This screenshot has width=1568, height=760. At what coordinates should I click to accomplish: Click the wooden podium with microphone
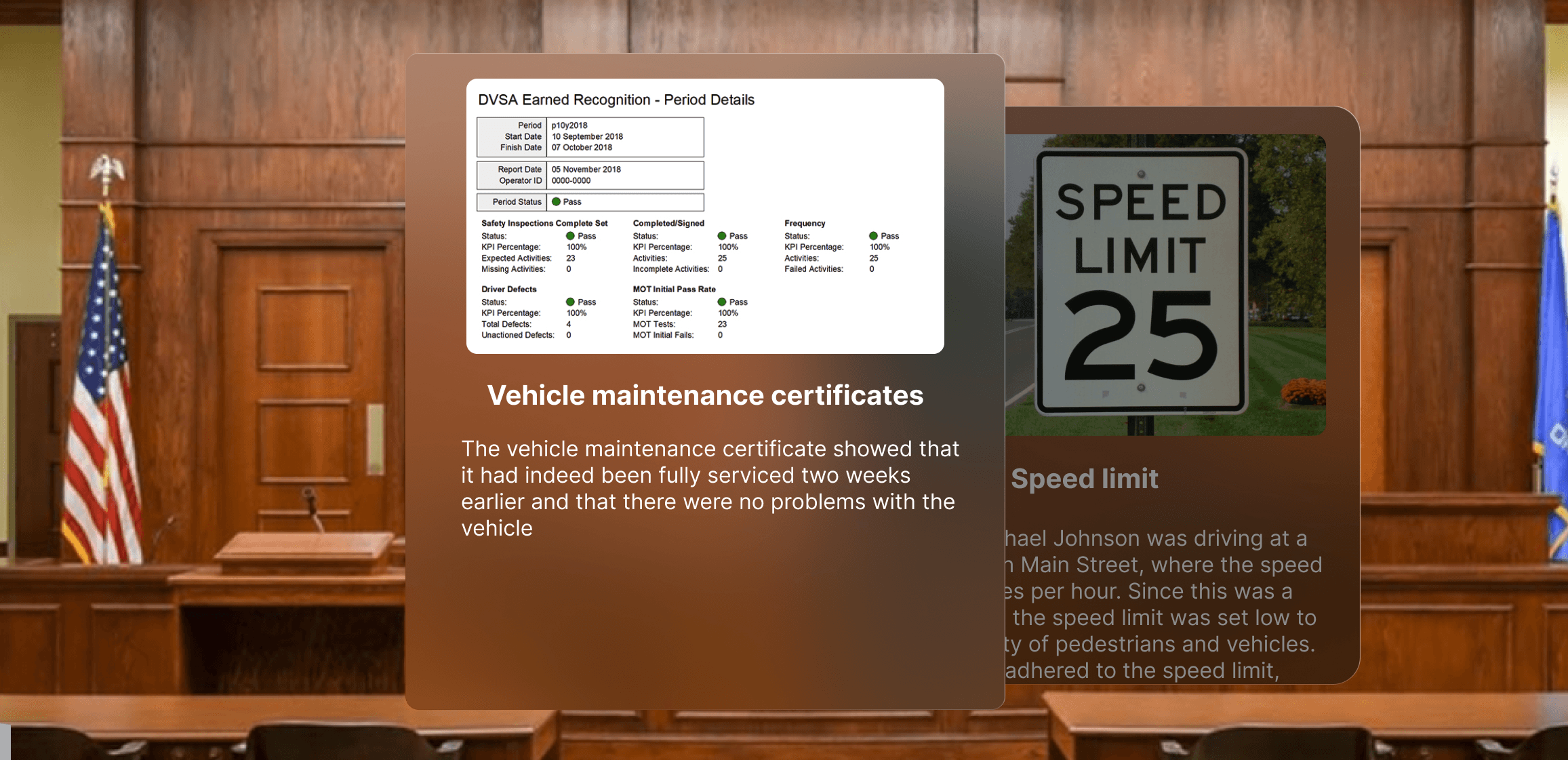click(x=304, y=549)
